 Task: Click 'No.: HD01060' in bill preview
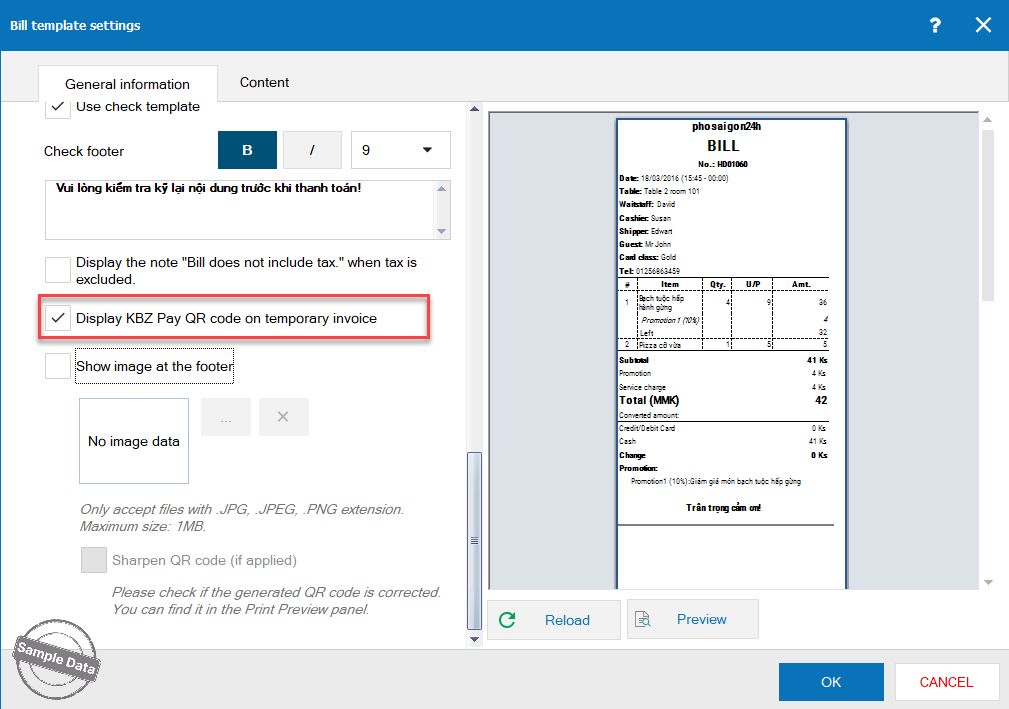(x=723, y=164)
